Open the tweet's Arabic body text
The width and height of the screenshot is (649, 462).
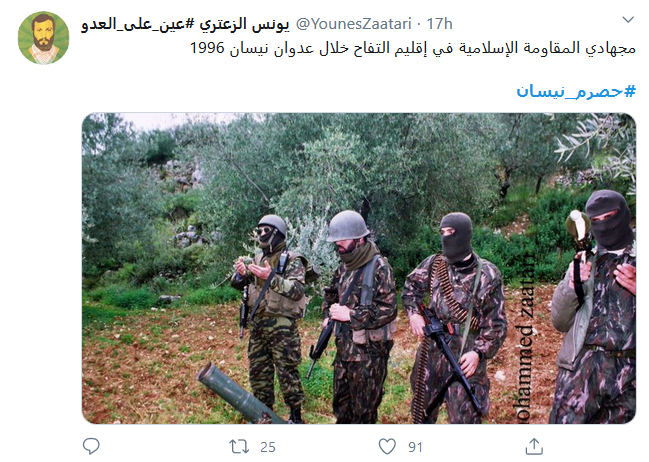coord(413,48)
